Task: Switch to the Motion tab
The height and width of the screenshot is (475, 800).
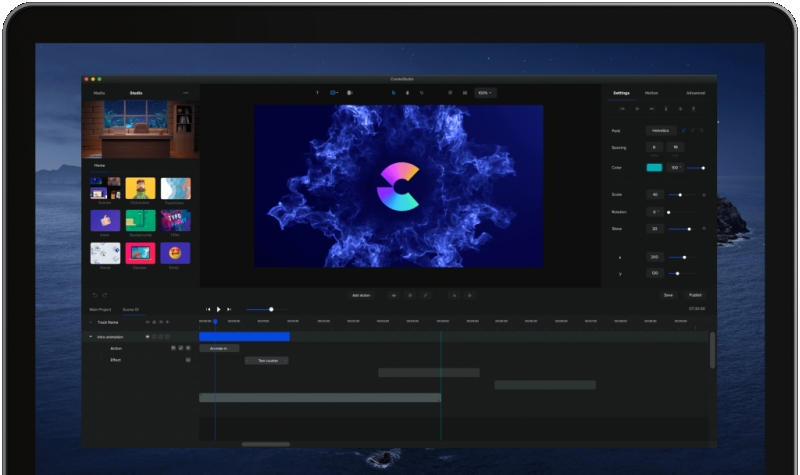Action: pyautogui.click(x=651, y=93)
